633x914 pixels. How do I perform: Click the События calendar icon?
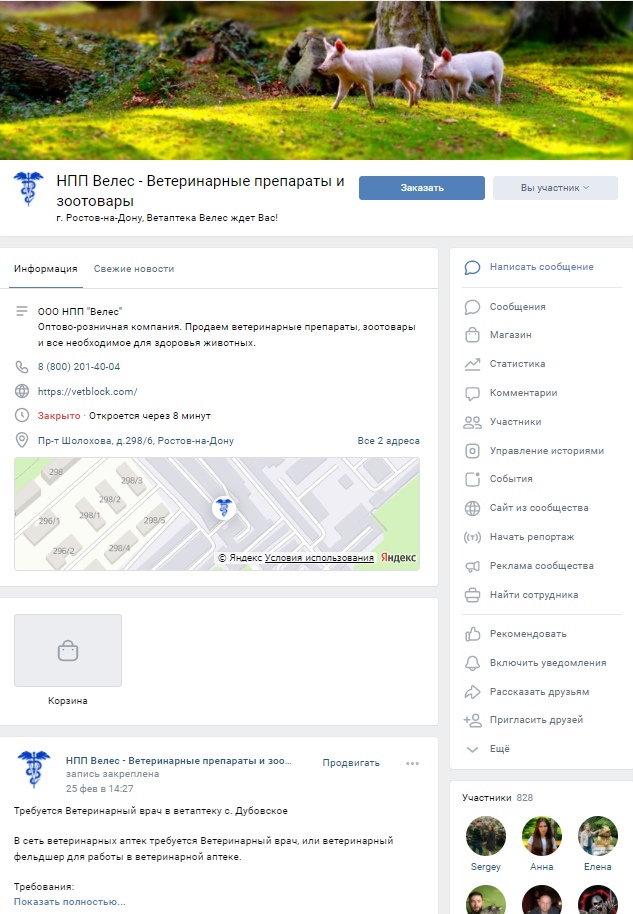(472, 479)
